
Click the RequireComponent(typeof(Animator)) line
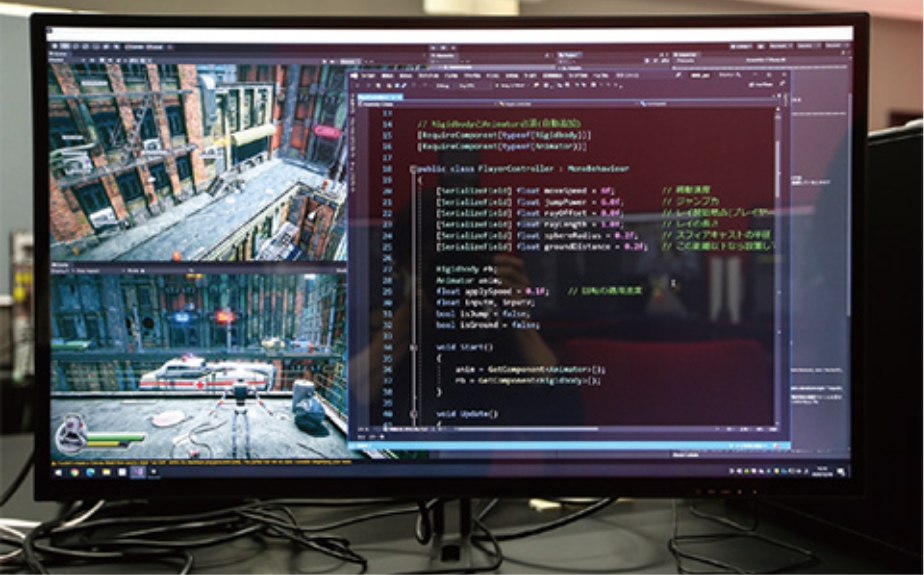coord(502,146)
